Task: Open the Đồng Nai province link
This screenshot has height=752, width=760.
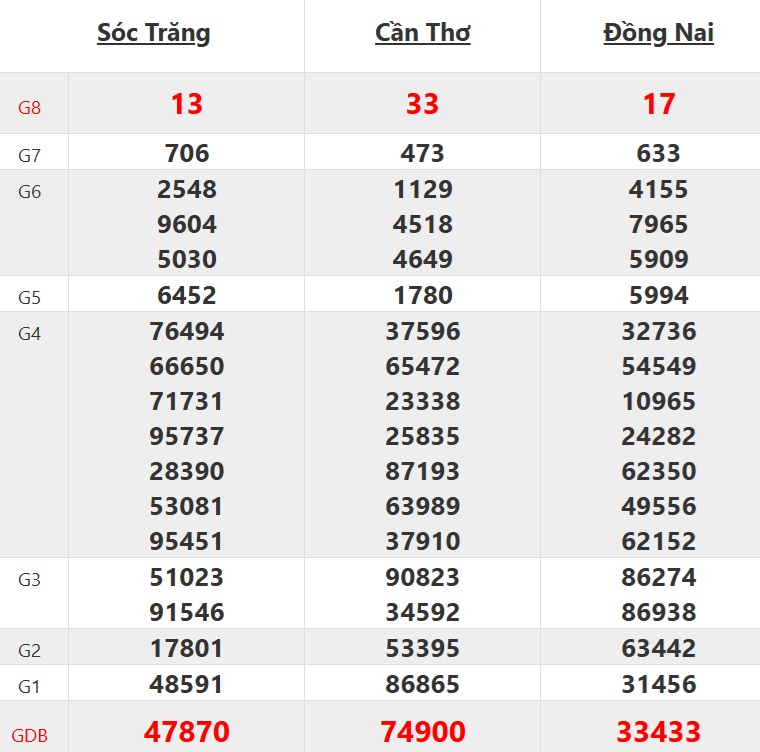Action: pos(658,33)
